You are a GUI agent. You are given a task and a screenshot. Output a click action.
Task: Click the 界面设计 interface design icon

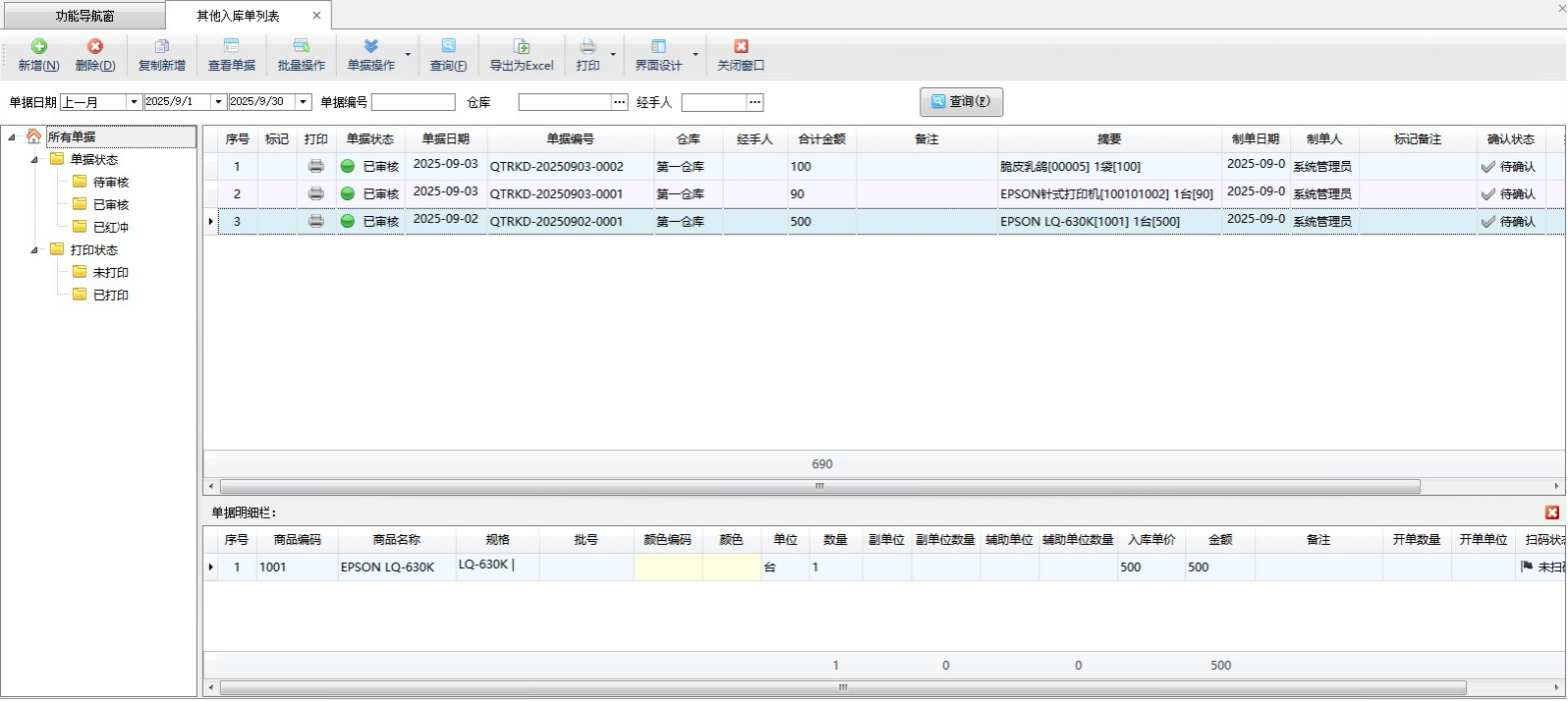(658, 47)
